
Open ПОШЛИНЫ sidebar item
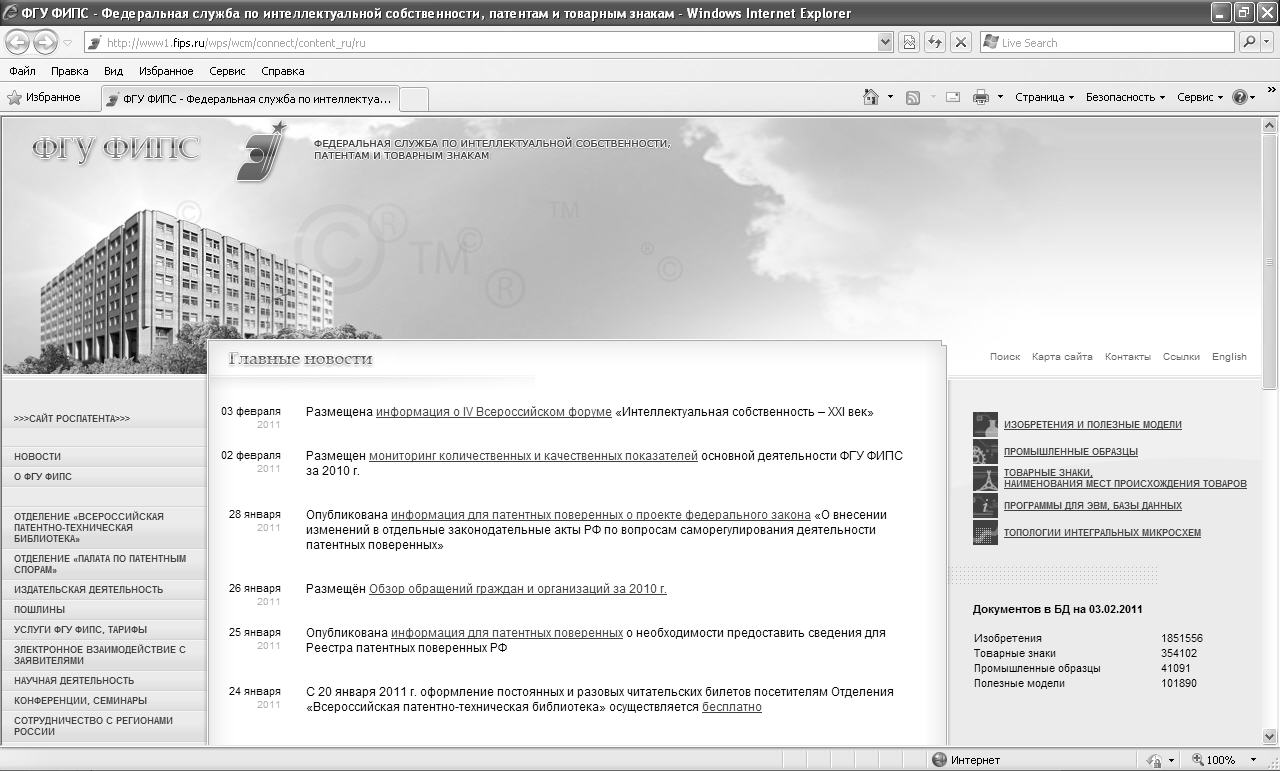(x=39, y=610)
